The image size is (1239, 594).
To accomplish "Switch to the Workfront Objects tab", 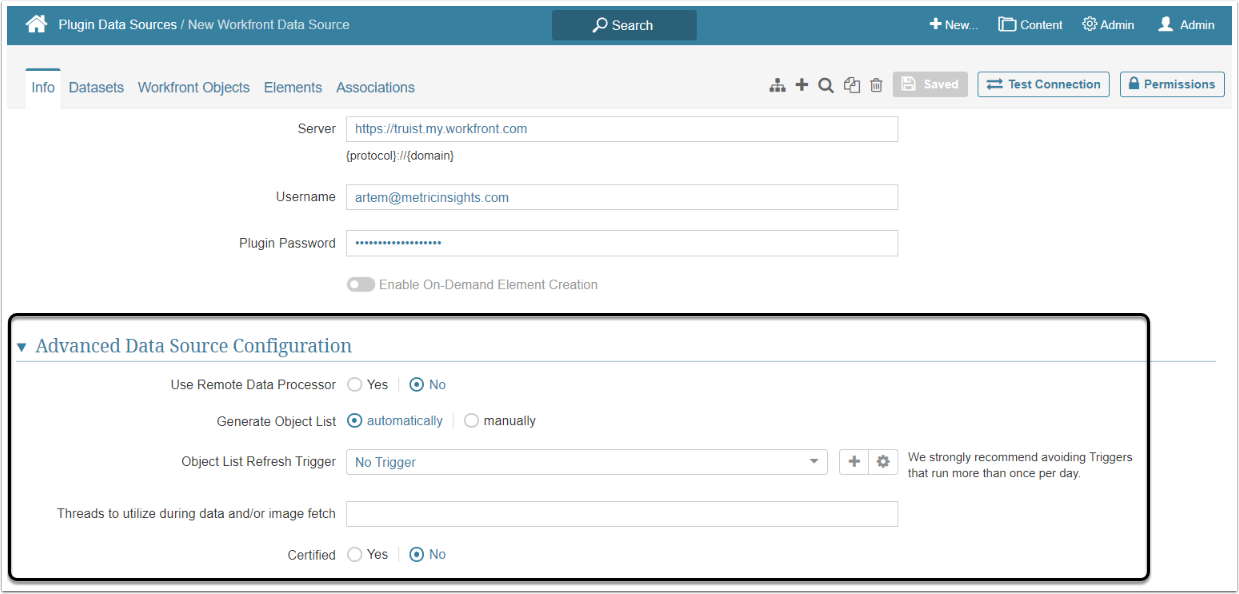I will tap(194, 87).
